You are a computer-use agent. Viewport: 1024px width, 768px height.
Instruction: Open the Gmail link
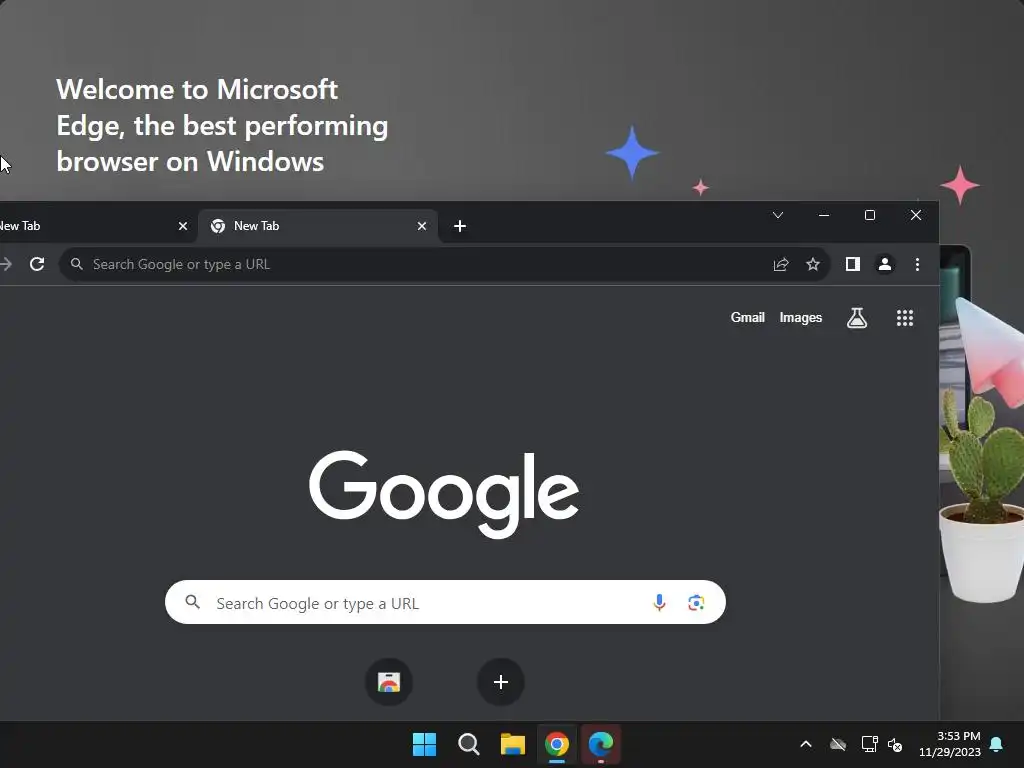pyautogui.click(x=747, y=317)
